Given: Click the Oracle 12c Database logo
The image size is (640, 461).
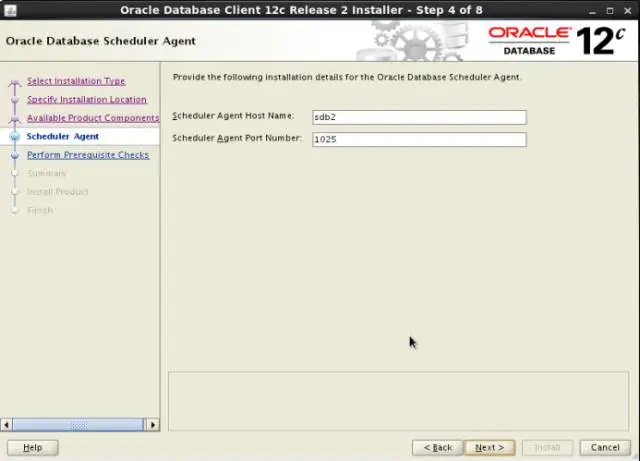Looking at the screenshot, I should [557, 41].
